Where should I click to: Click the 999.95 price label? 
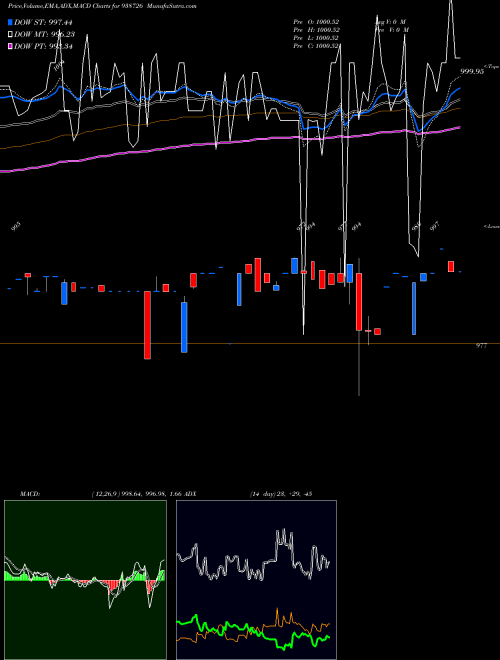tap(472, 72)
